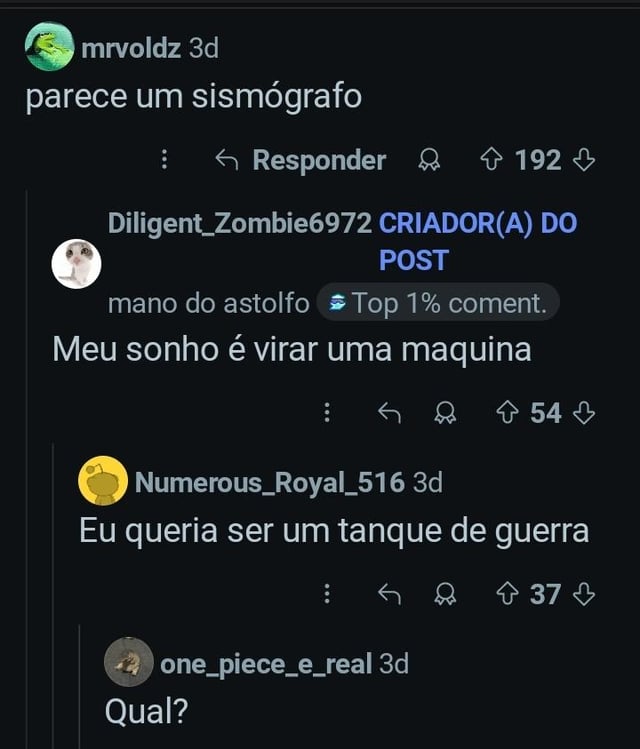Award Diligent_Zombie6972's comment
The width and height of the screenshot is (640, 749).
(444, 412)
